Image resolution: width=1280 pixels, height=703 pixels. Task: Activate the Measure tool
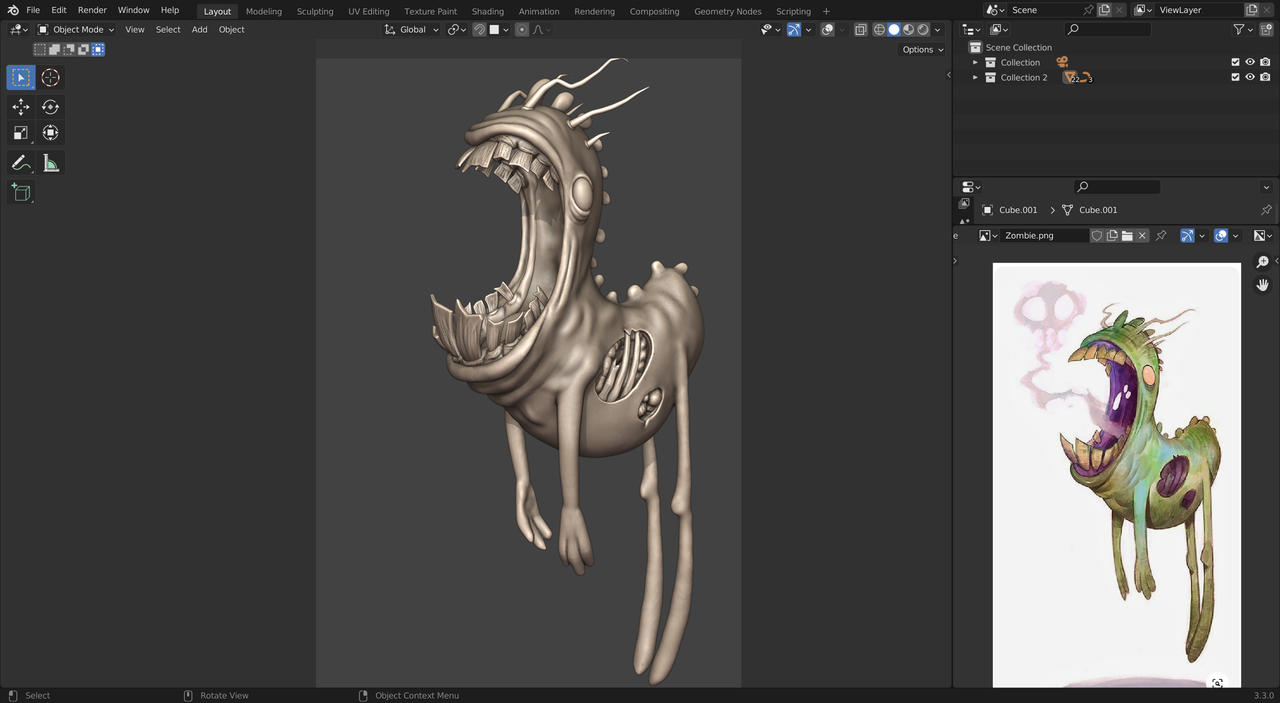tap(50, 163)
